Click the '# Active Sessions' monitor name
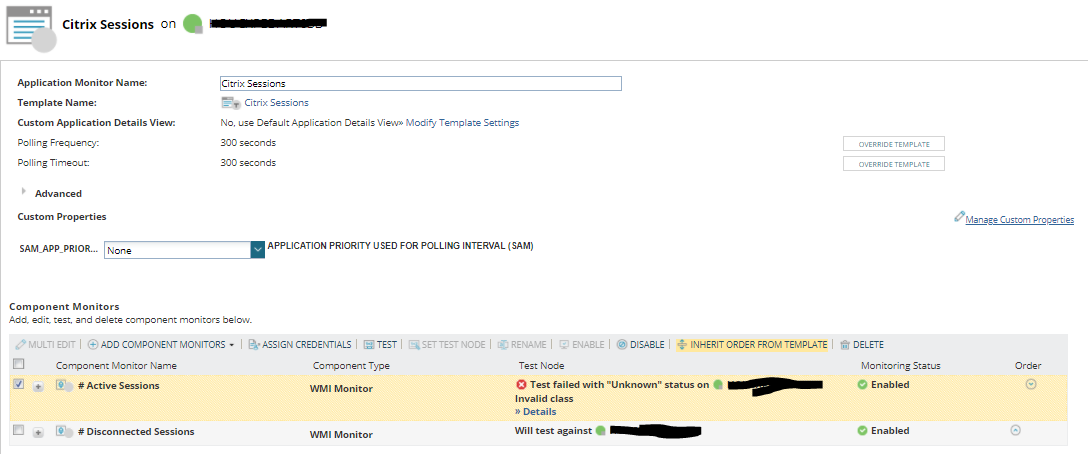1088x454 pixels. tap(119, 385)
